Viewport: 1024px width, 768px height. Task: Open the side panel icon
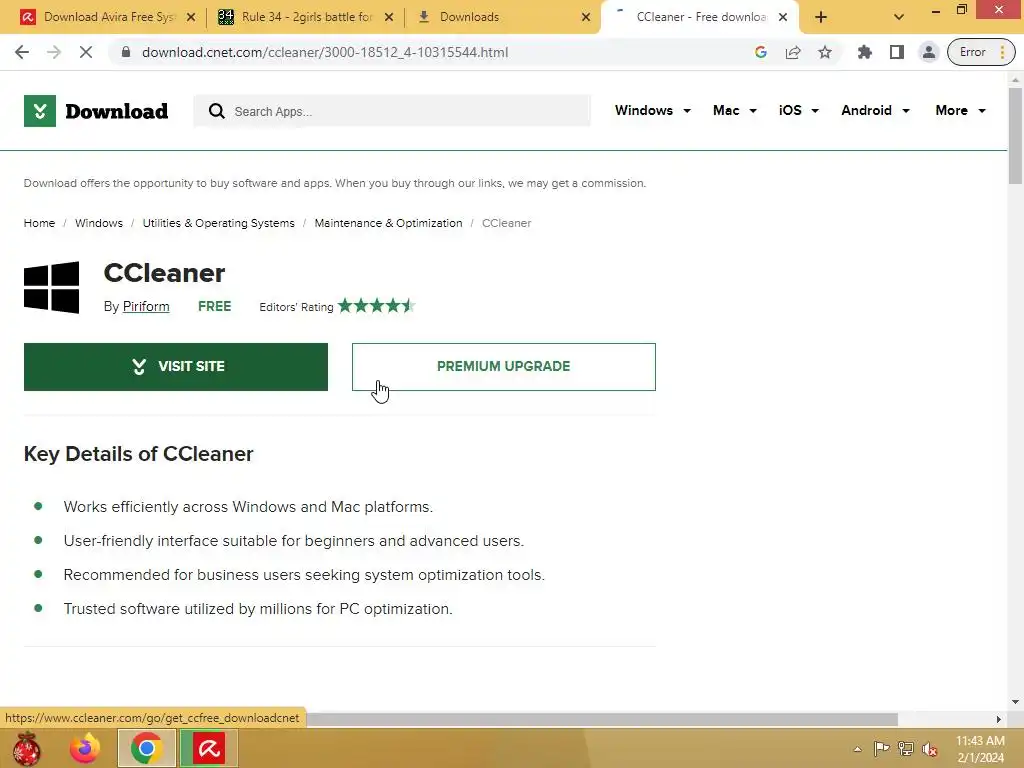[x=897, y=52]
